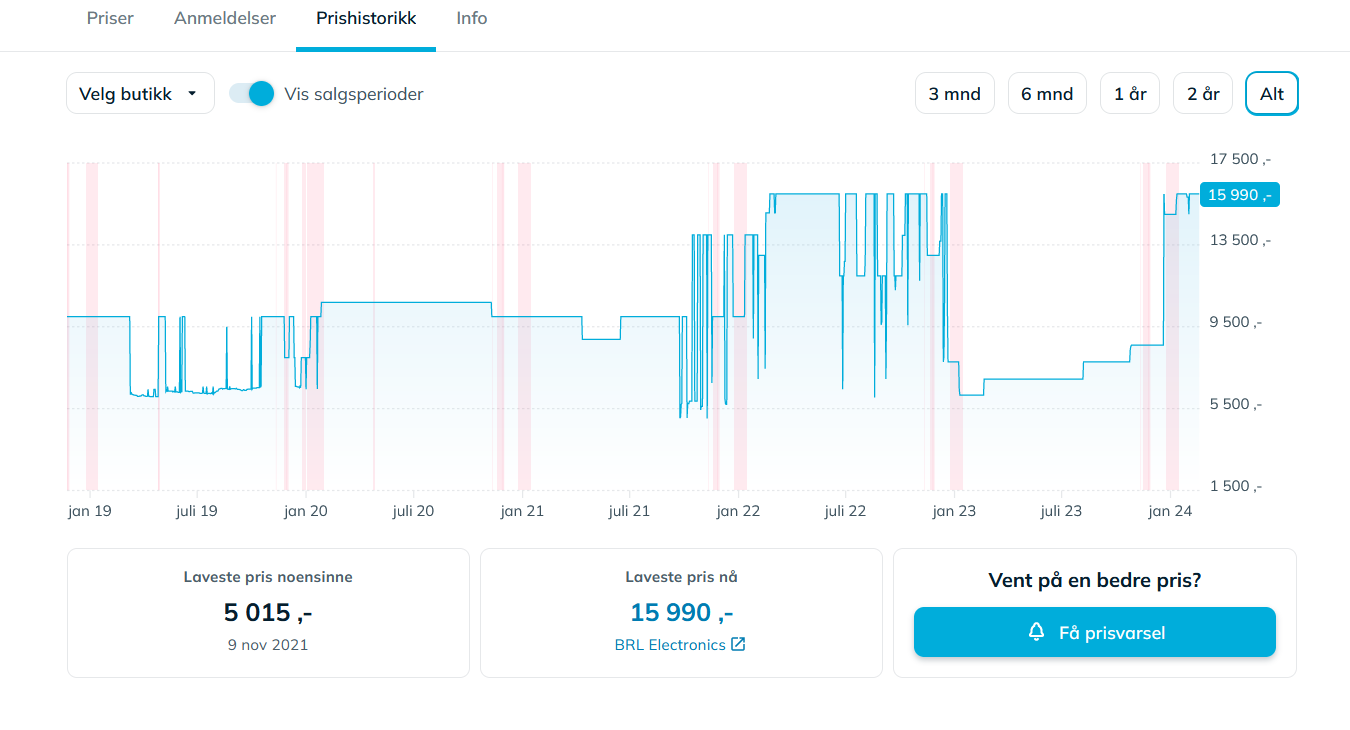Viewport: 1350px width, 730px height.
Task: Show 6 mnd price history
Action: coord(1047,94)
